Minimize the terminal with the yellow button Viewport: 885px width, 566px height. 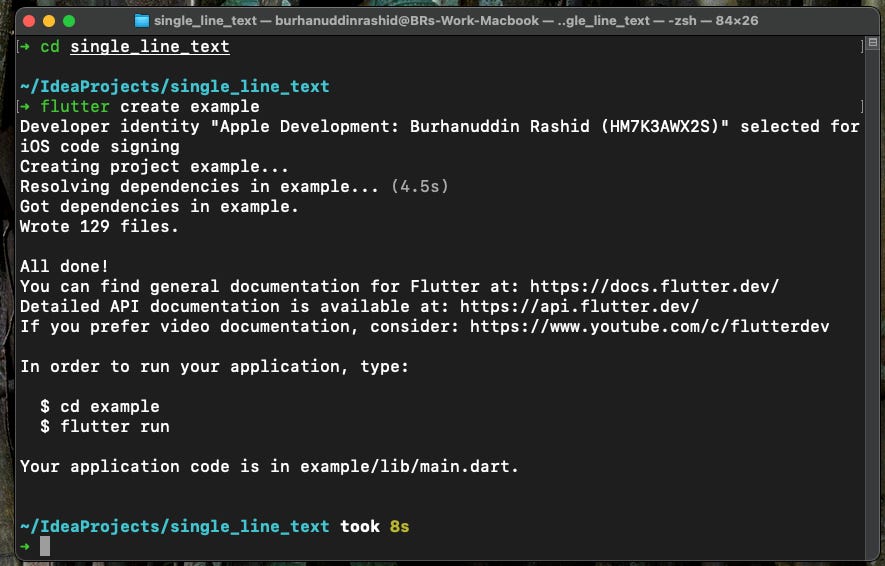(x=49, y=21)
